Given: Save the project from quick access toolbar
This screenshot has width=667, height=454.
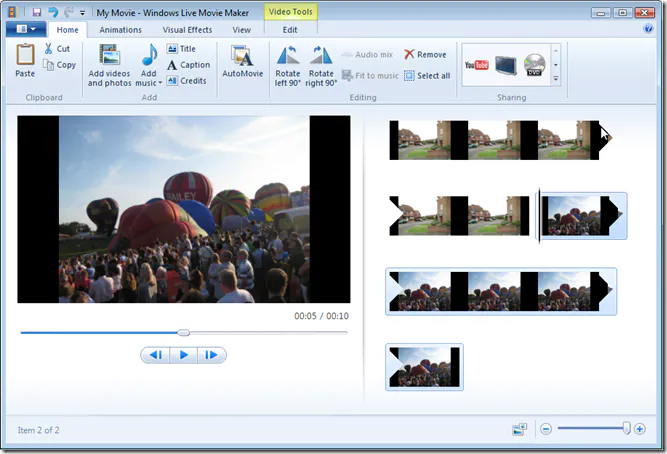Looking at the screenshot, I should coord(37,12).
